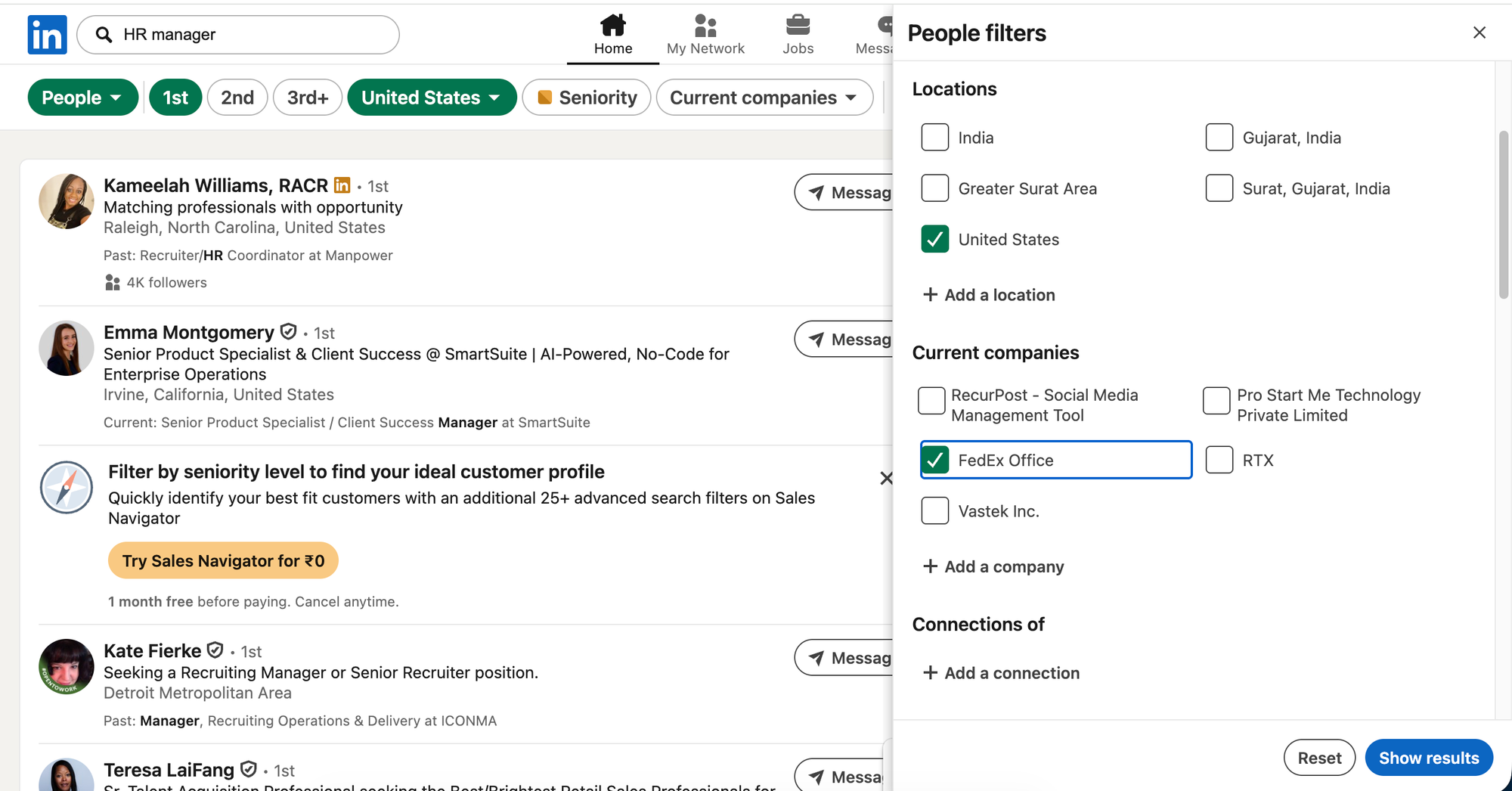Screen dimensions: 1512x791
Task: Uncheck the United States location checkbox
Action: tap(935, 240)
